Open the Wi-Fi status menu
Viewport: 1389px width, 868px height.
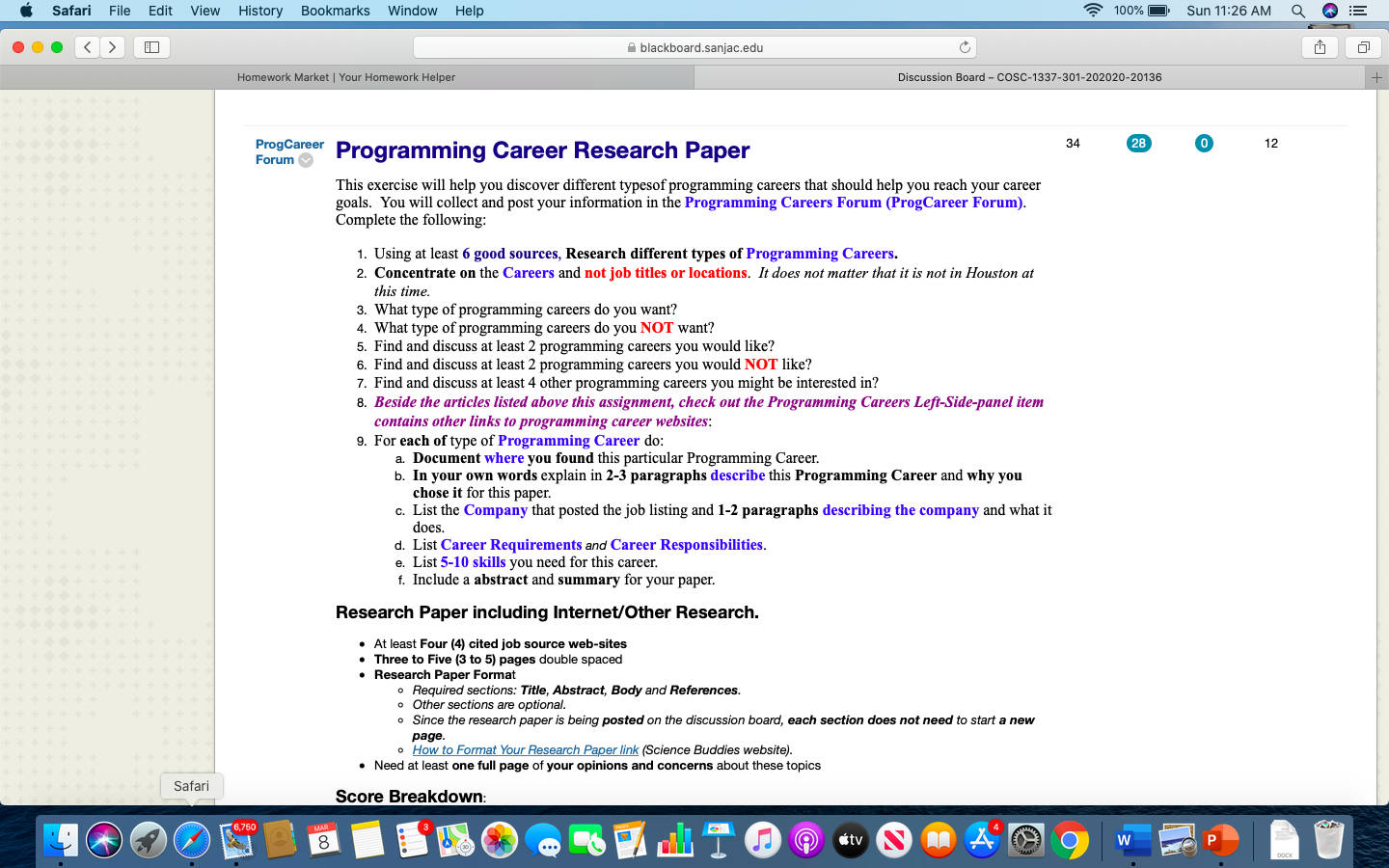tap(1093, 11)
